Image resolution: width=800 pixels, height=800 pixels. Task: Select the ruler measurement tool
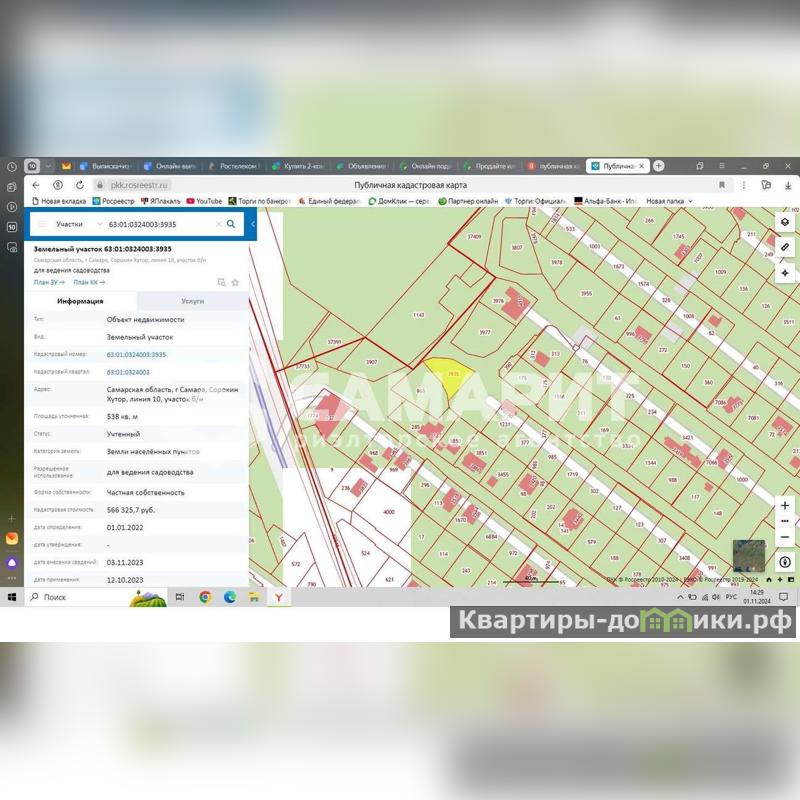[785, 247]
